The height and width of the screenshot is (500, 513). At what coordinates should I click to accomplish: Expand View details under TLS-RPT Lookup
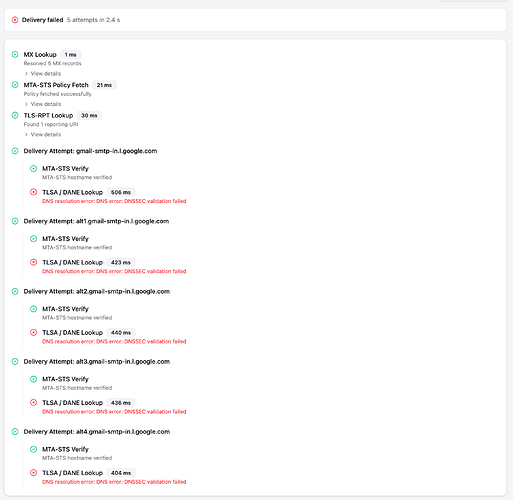(43, 135)
